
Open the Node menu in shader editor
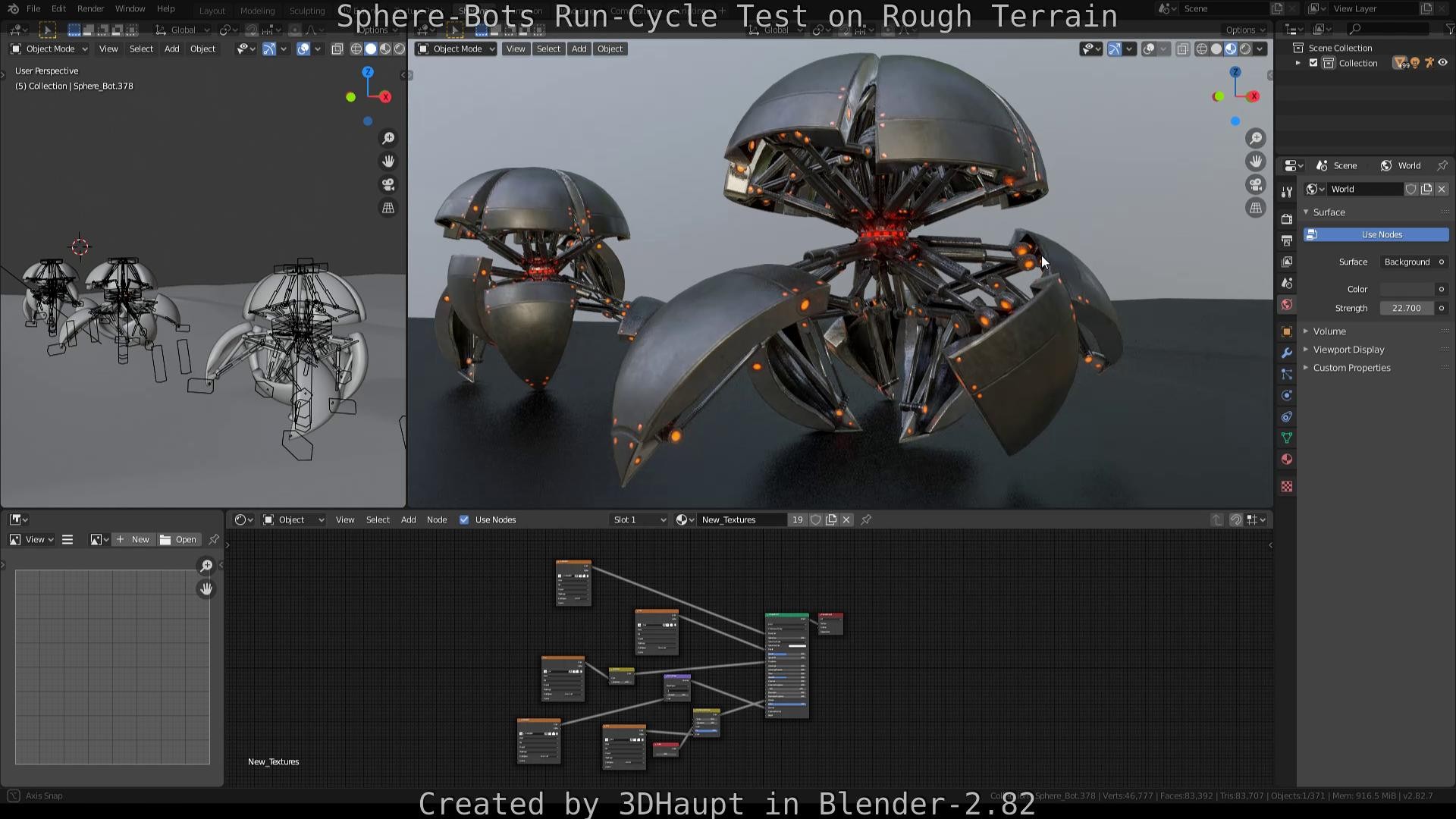coord(437,519)
